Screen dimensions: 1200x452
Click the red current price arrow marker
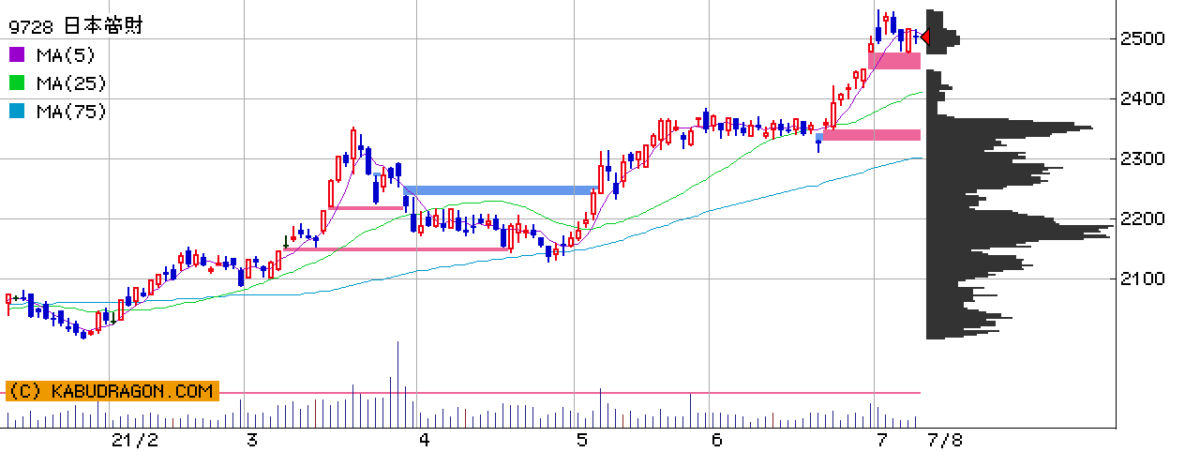coord(925,38)
